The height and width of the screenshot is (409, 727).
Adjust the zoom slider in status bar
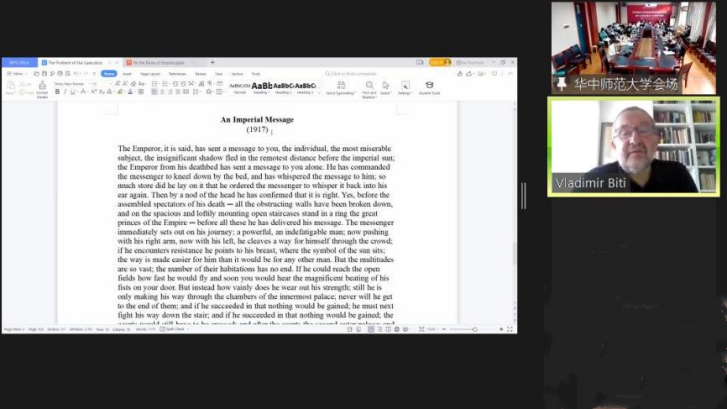pyautogui.click(x=474, y=329)
